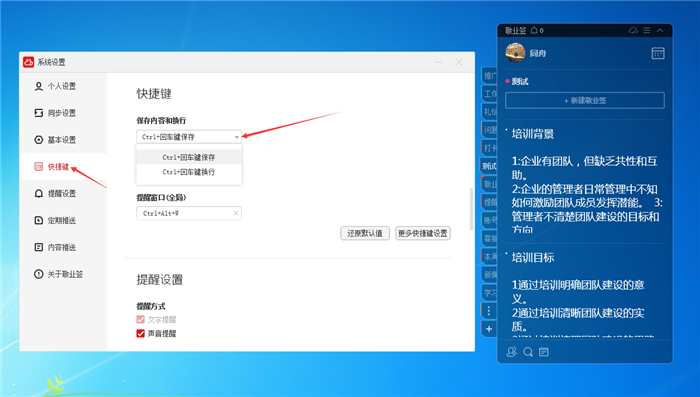Switch to the 工作 category tab
Viewport: 700px width, 397px height.
click(x=490, y=94)
